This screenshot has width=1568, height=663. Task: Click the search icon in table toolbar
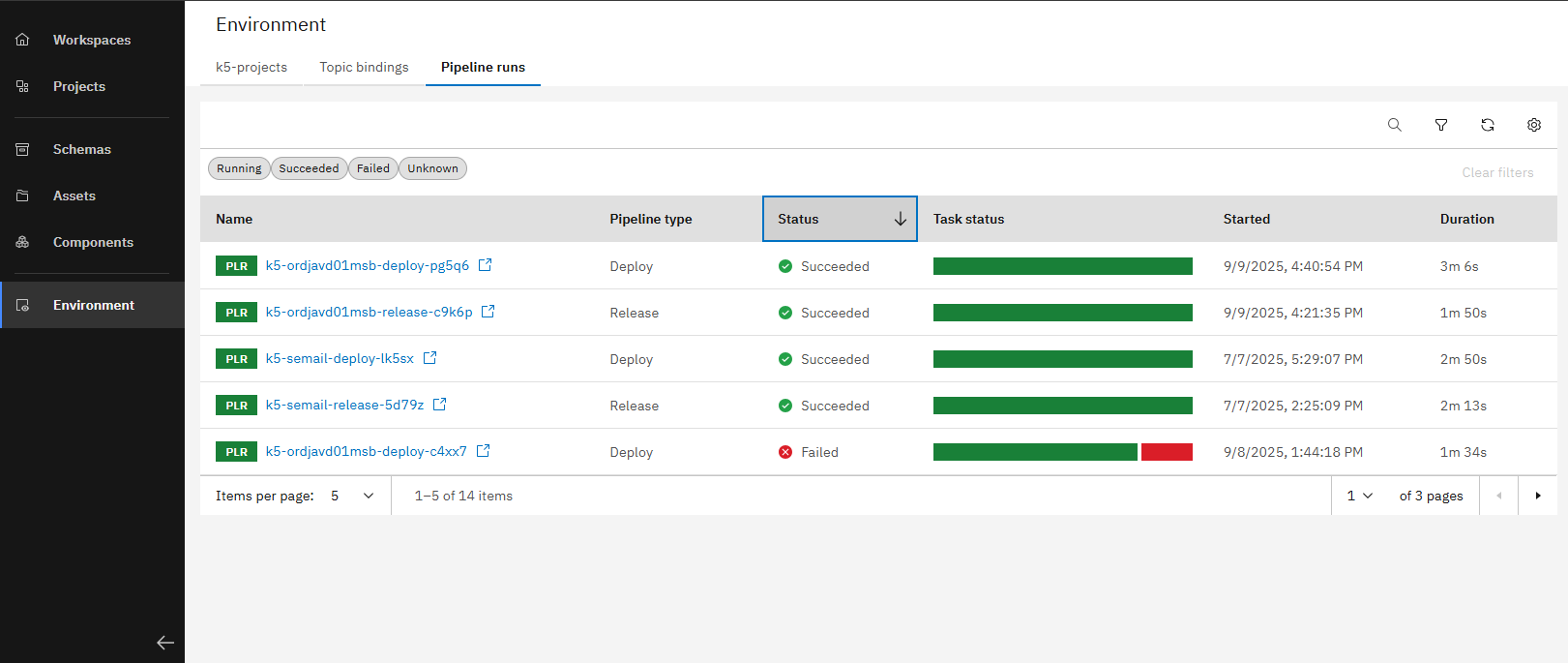pos(1394,125)
